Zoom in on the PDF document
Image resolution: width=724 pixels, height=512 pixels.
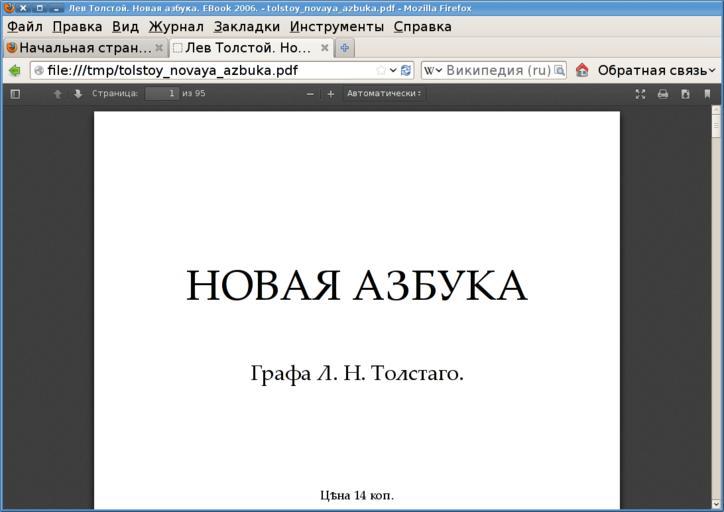coord(331,94)
